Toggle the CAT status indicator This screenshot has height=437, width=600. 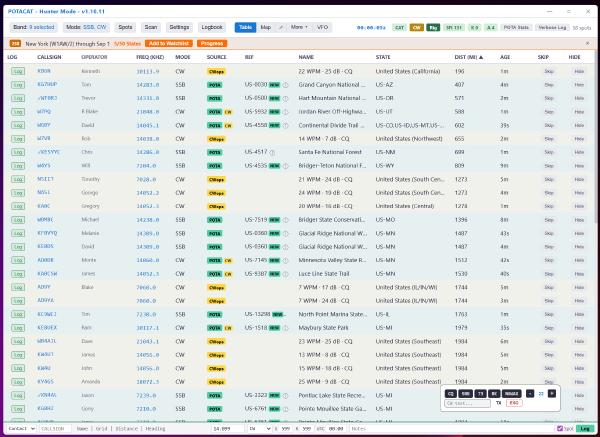point(399,28)
